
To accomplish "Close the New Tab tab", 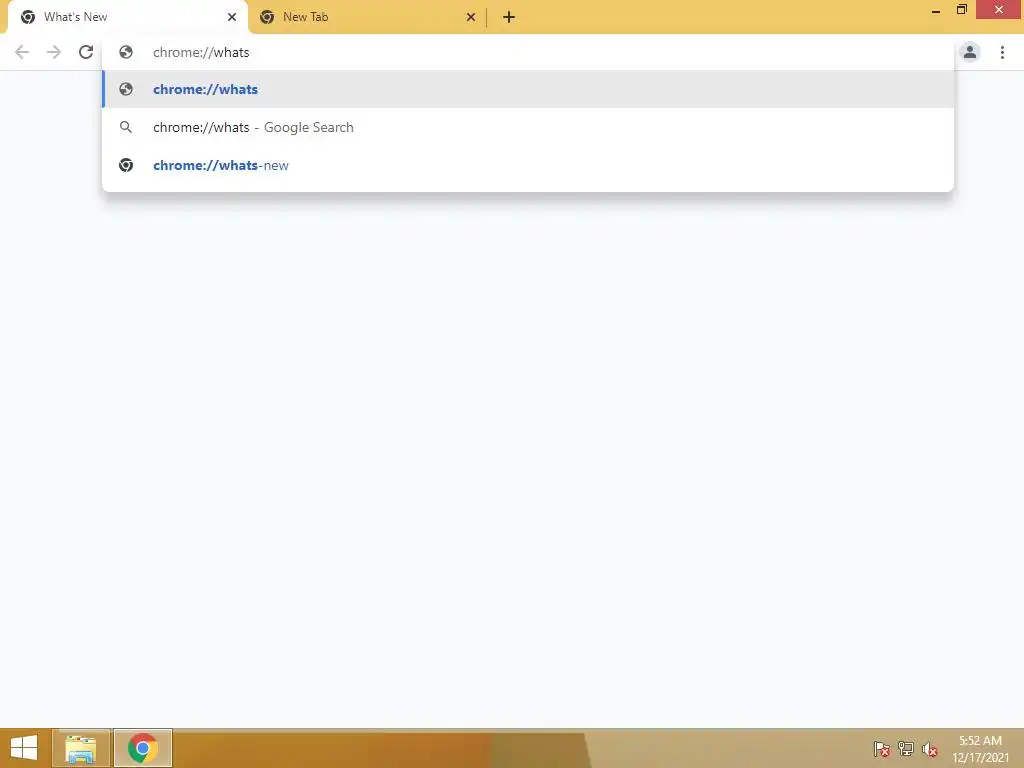I will coord(470,17).
